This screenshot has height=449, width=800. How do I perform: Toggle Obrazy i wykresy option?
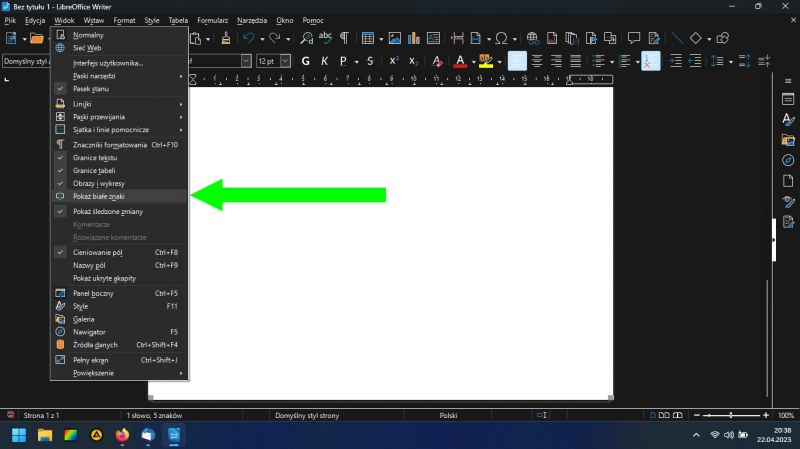tap(119, 183)
